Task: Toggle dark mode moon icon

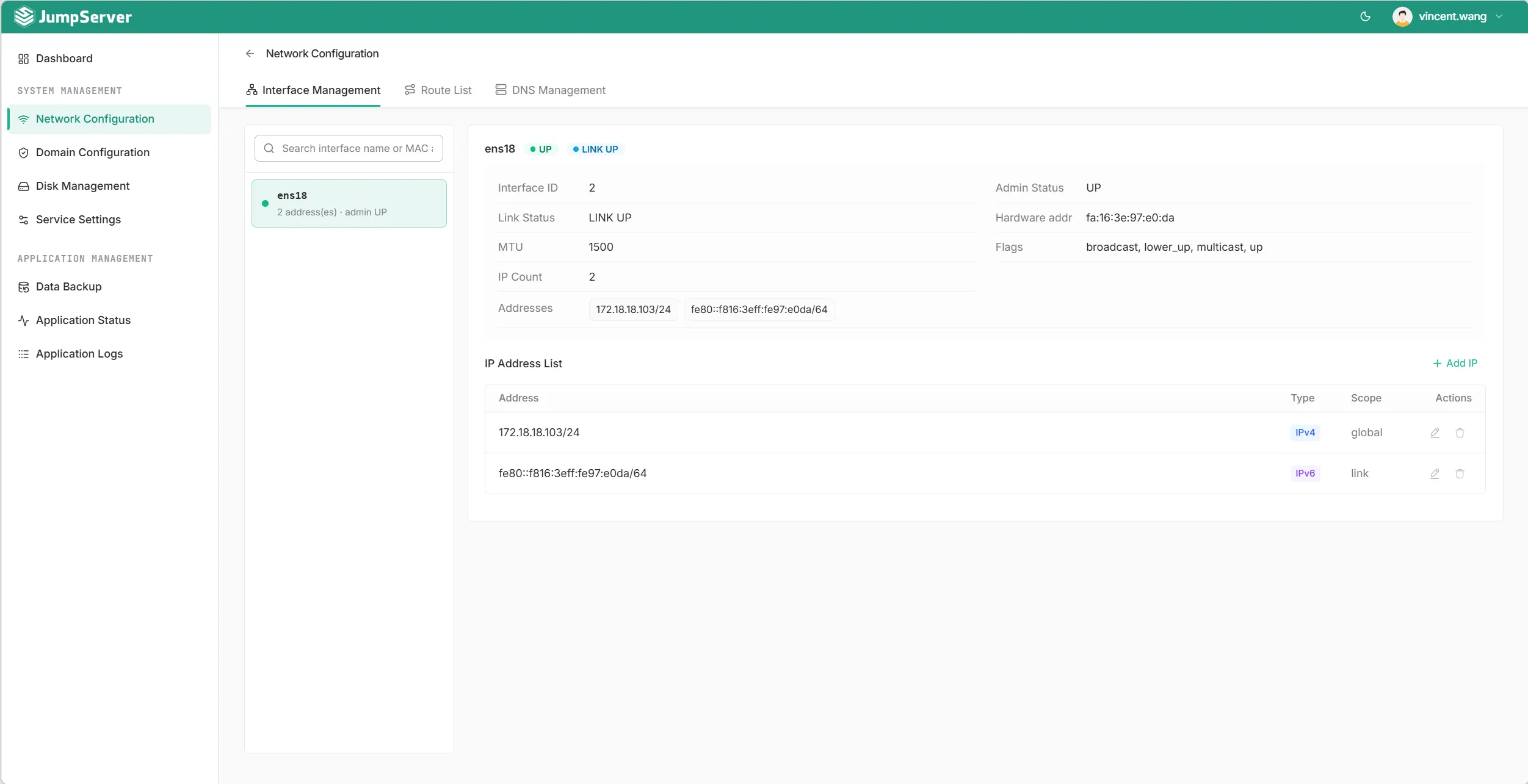Action: (x=1365, y=16)
